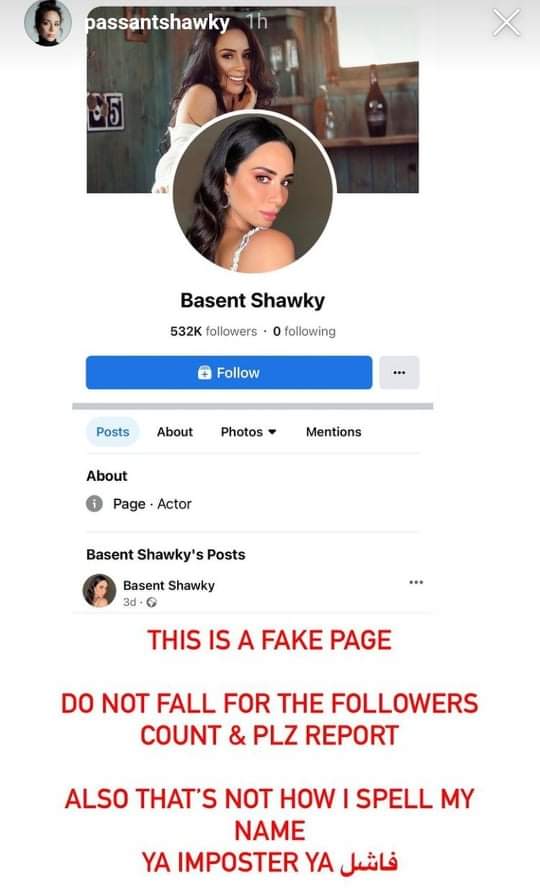The width and height of the screenshot is (540, 890).
Task: Open the Mentions tab
Action: pos(333,432)
